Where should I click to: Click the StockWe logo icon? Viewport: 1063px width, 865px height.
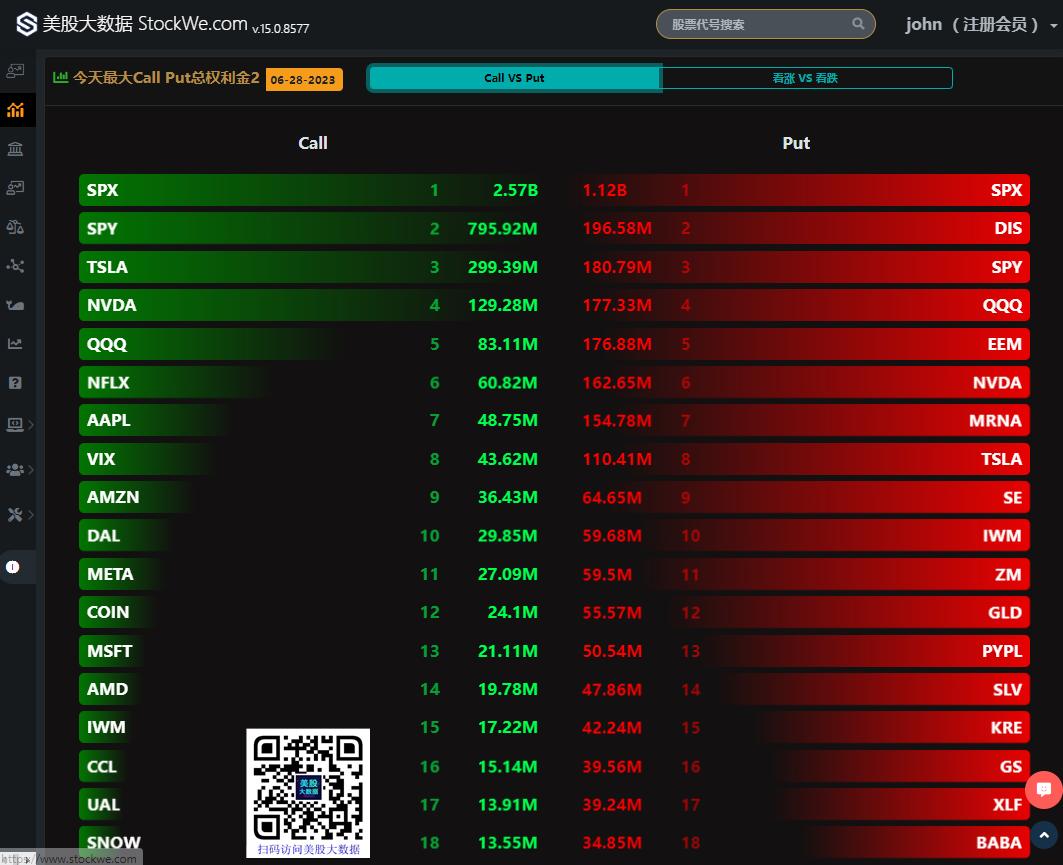pos(26,24)
